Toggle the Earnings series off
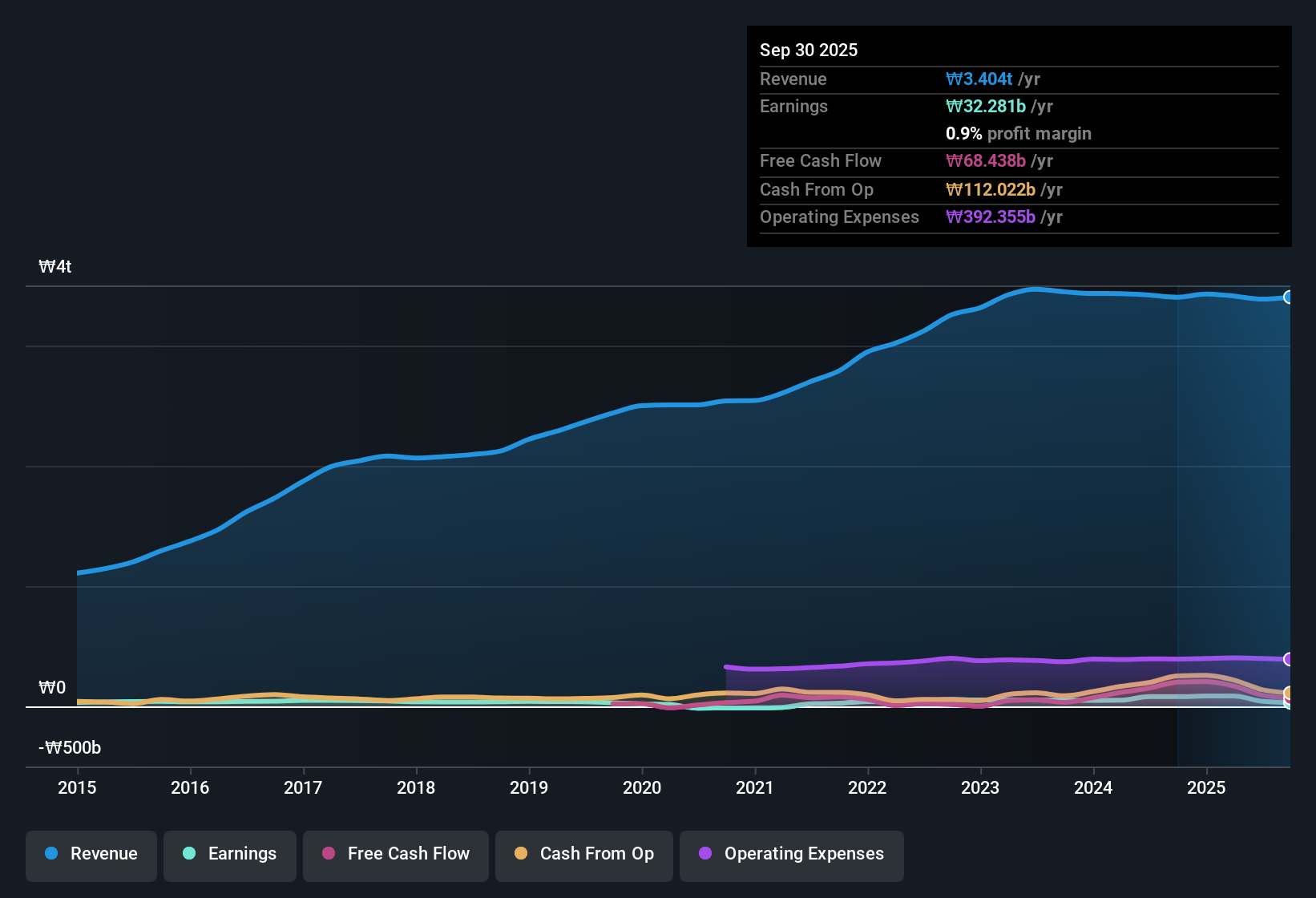This screenshot has height=898, width=1316. [x=230, y=855]
